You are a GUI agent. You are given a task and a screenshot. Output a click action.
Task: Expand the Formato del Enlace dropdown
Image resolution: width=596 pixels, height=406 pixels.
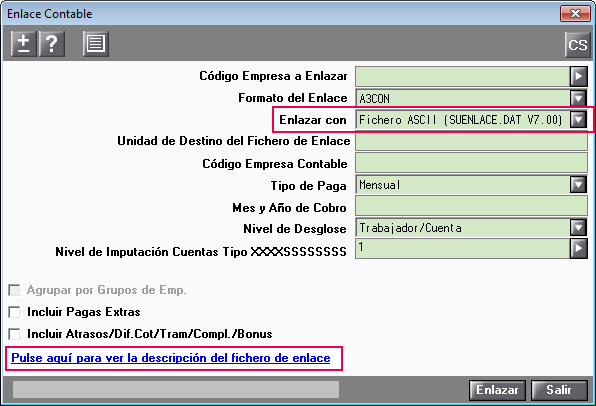[x=579, y=98]
